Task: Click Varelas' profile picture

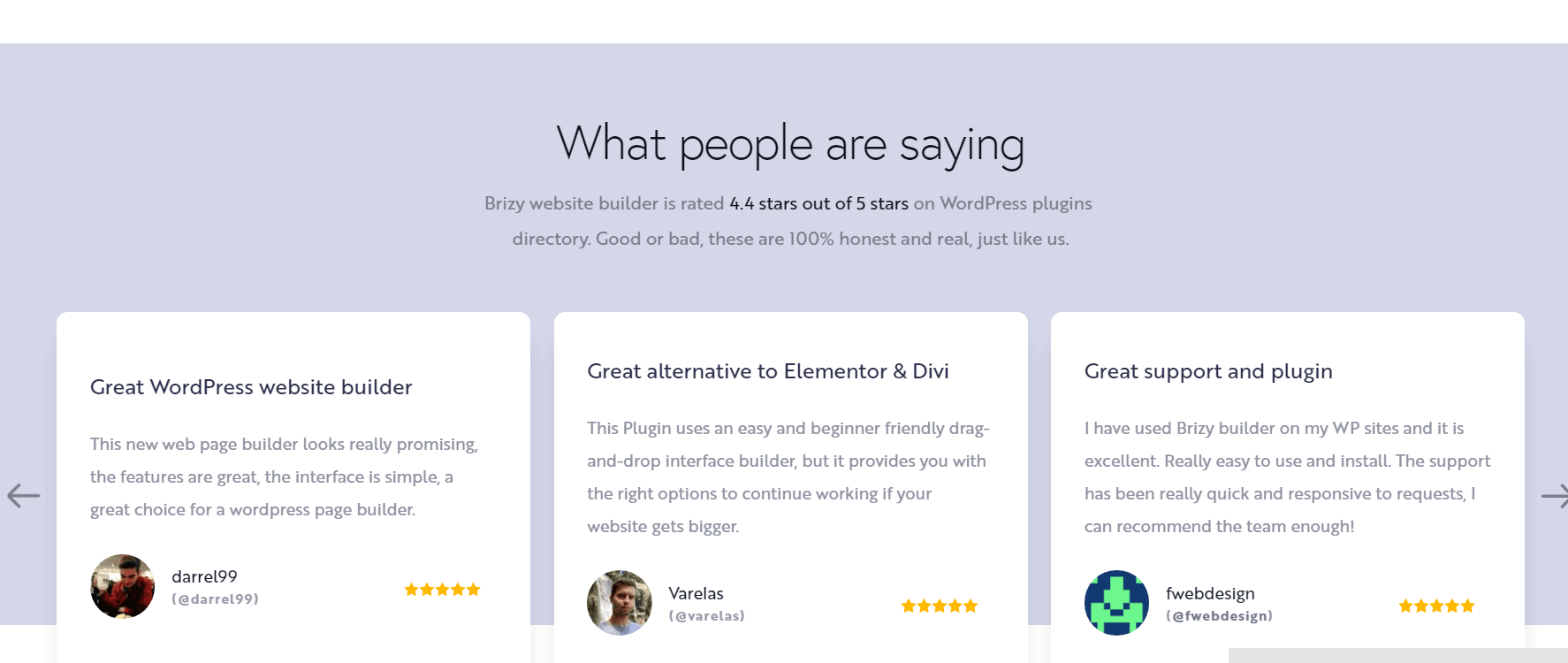Action: coord(620,602)
